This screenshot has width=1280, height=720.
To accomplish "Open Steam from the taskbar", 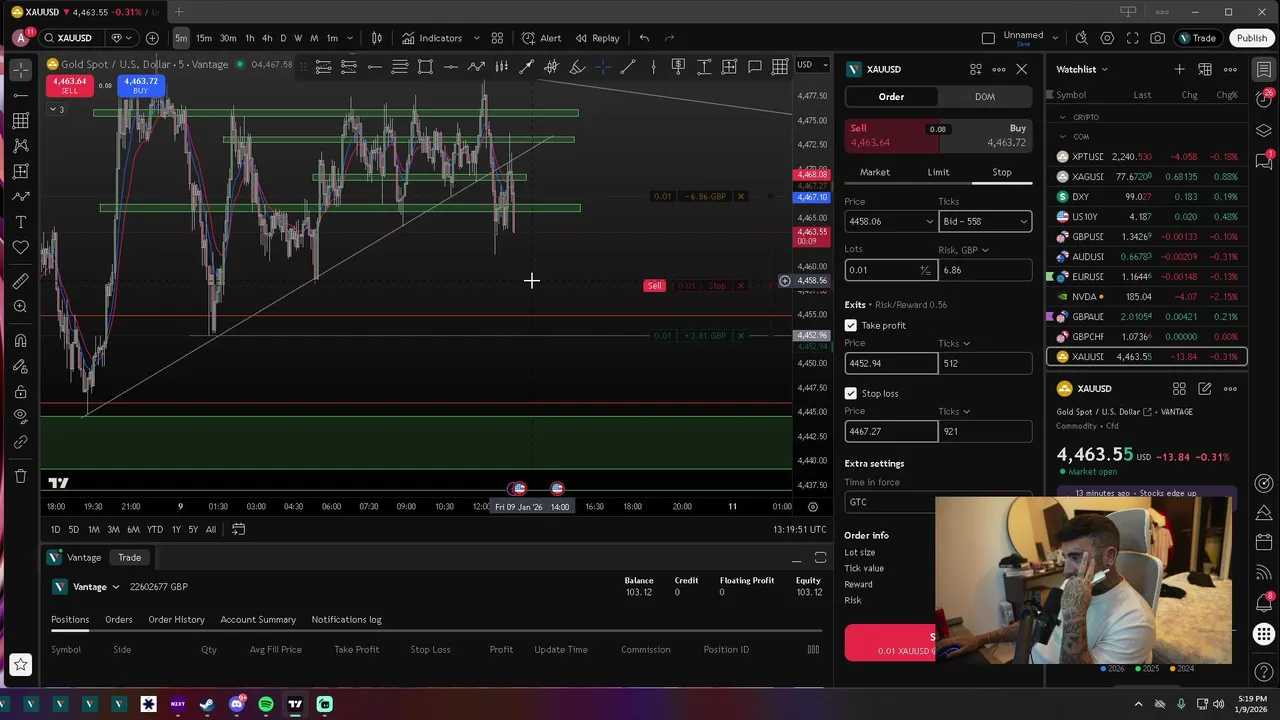I will click(x=207, y=704).
